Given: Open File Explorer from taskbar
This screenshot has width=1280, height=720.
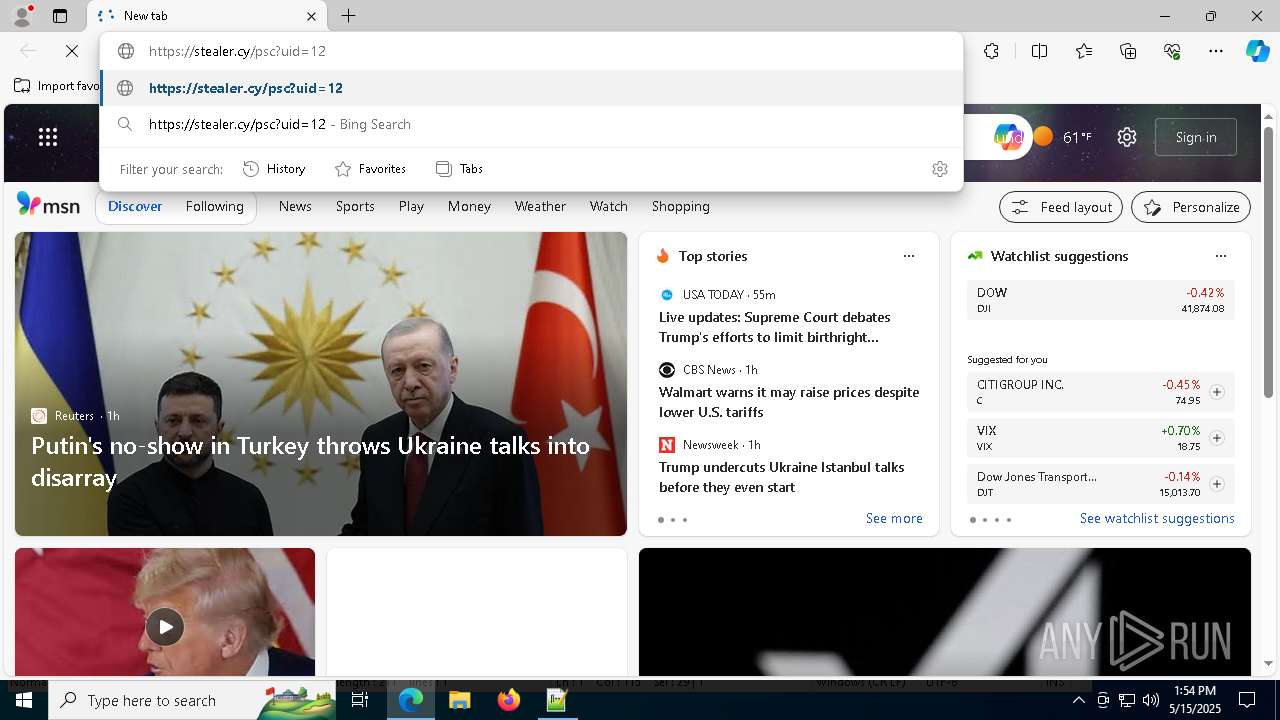Looking at the screenshot, I should (459, 700).
